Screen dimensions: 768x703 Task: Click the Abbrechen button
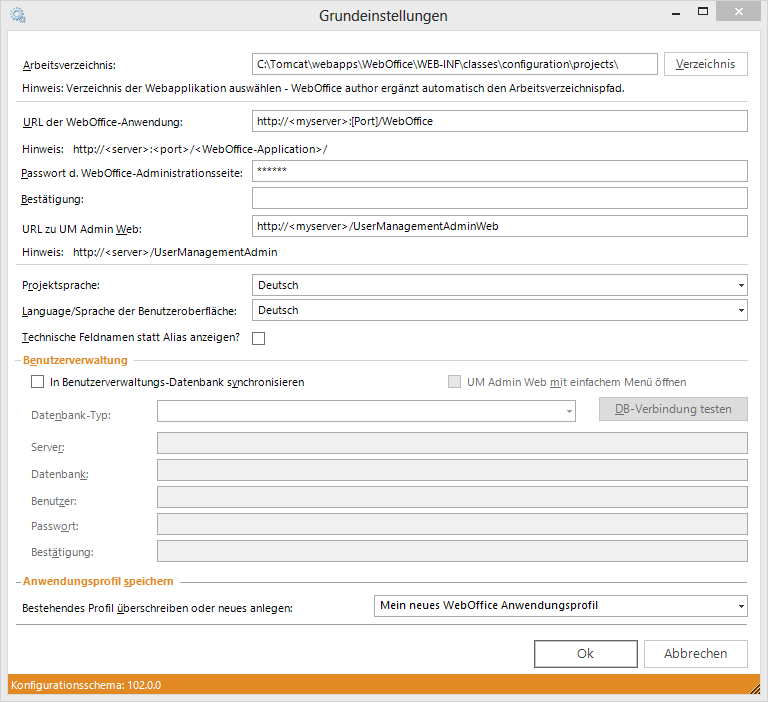coord(695,653)
